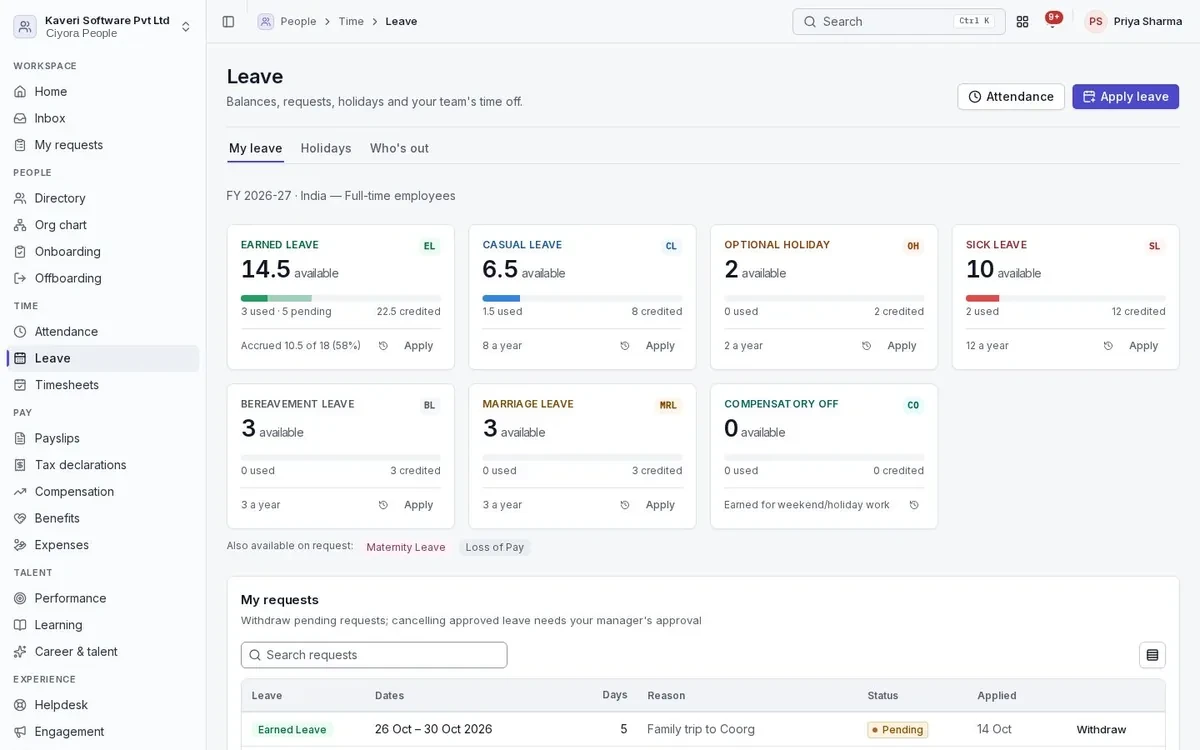This screenshot has height=750, width=1200.
Task: Click the Timesheets sidebar icon
Action: 20,385
